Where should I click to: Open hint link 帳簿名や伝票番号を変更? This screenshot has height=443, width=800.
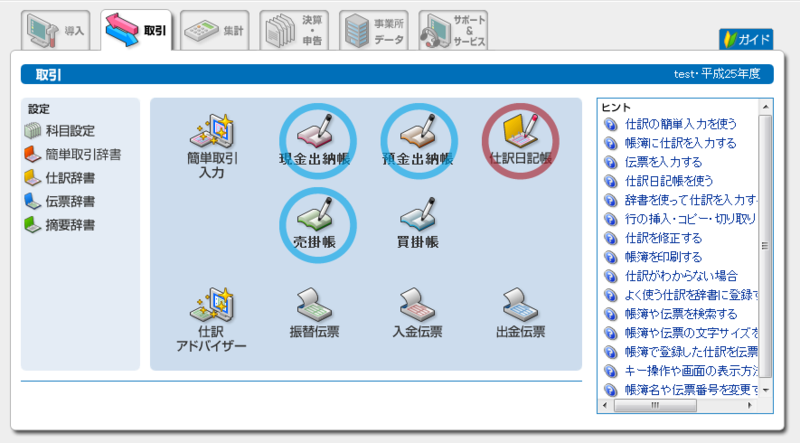coord(691,390)
